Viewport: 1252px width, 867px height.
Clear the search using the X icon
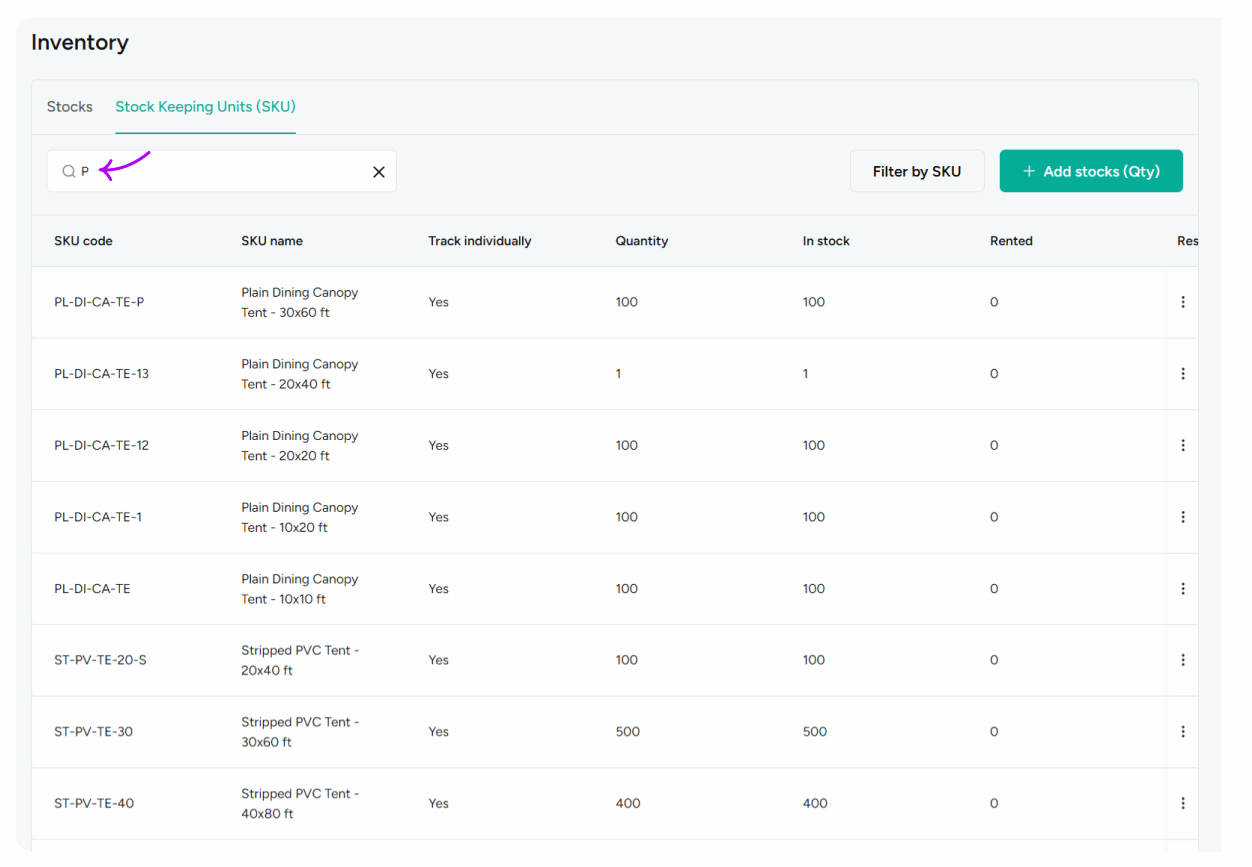click(x=378, y=171)
